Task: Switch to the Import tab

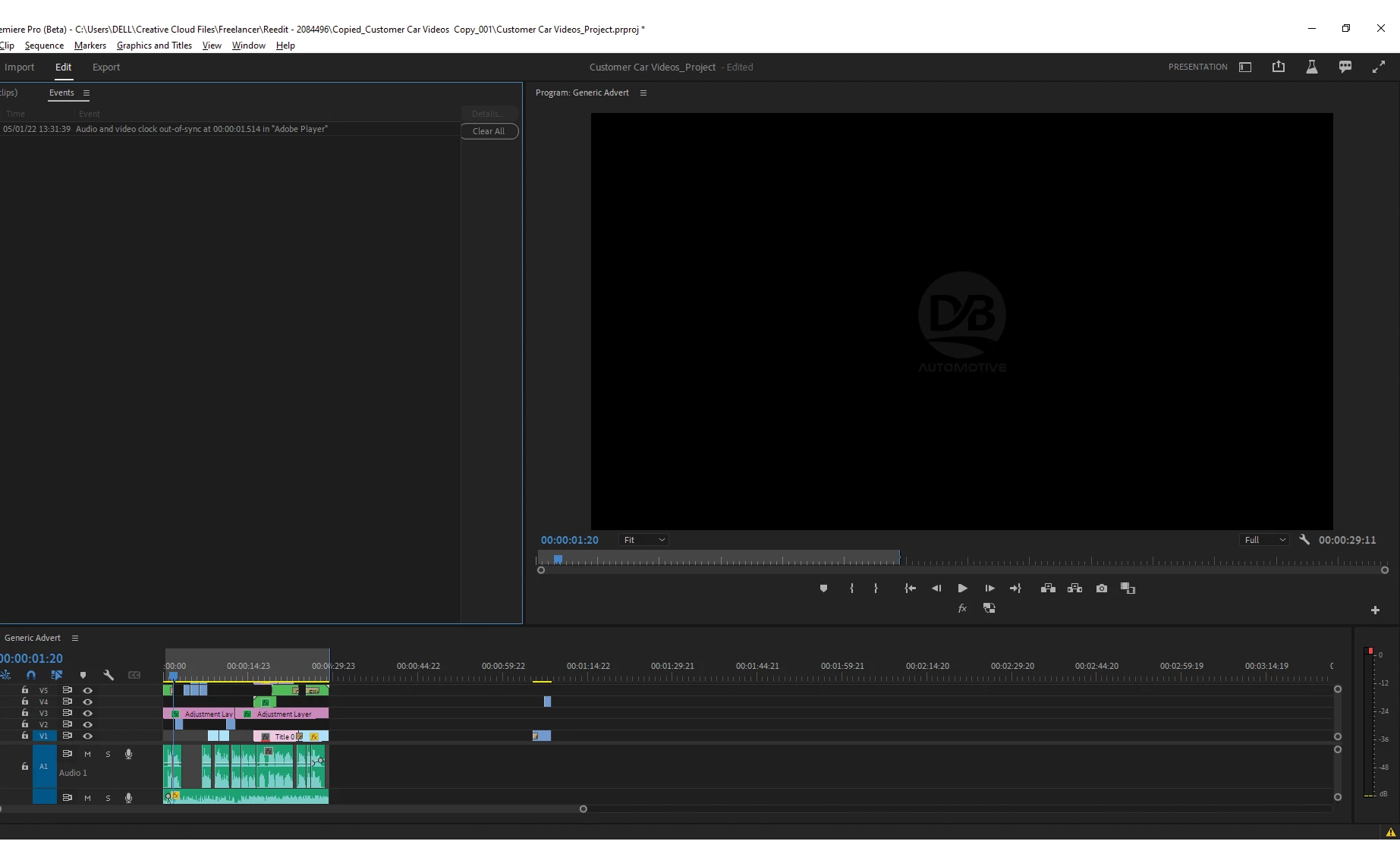Action: click(19, 67)
